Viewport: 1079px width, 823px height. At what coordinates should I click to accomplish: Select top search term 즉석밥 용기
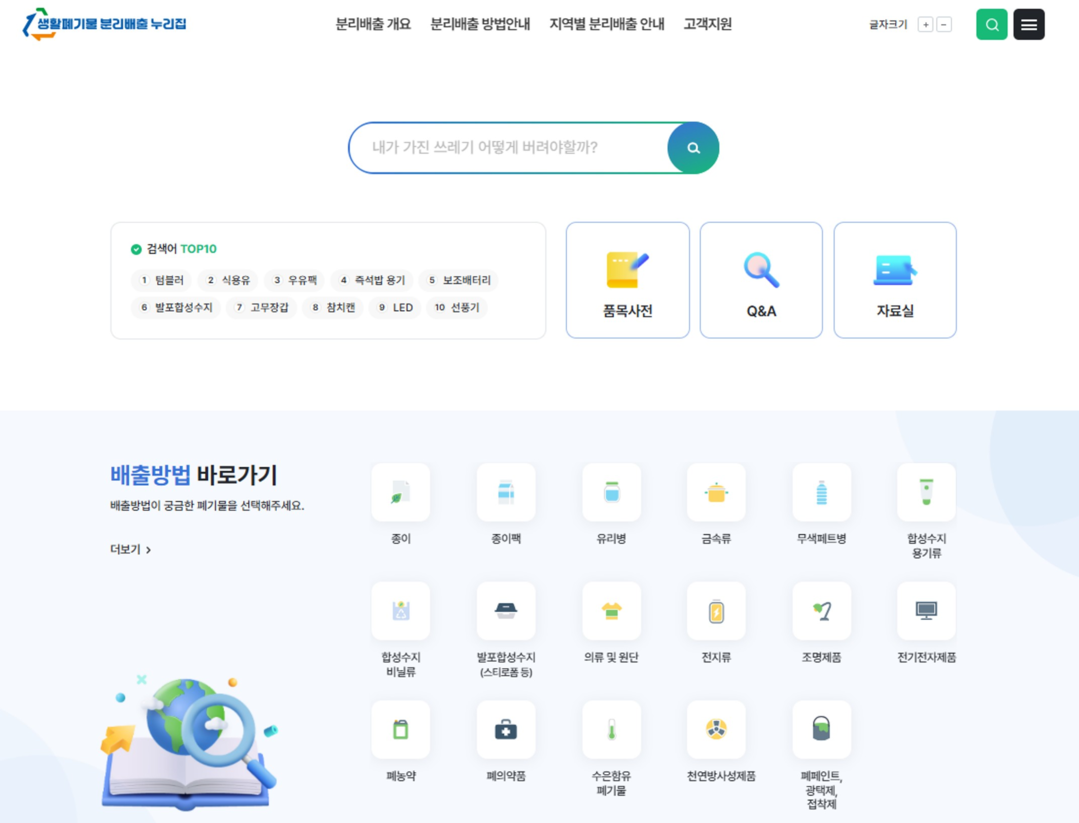tap(372, 280)
